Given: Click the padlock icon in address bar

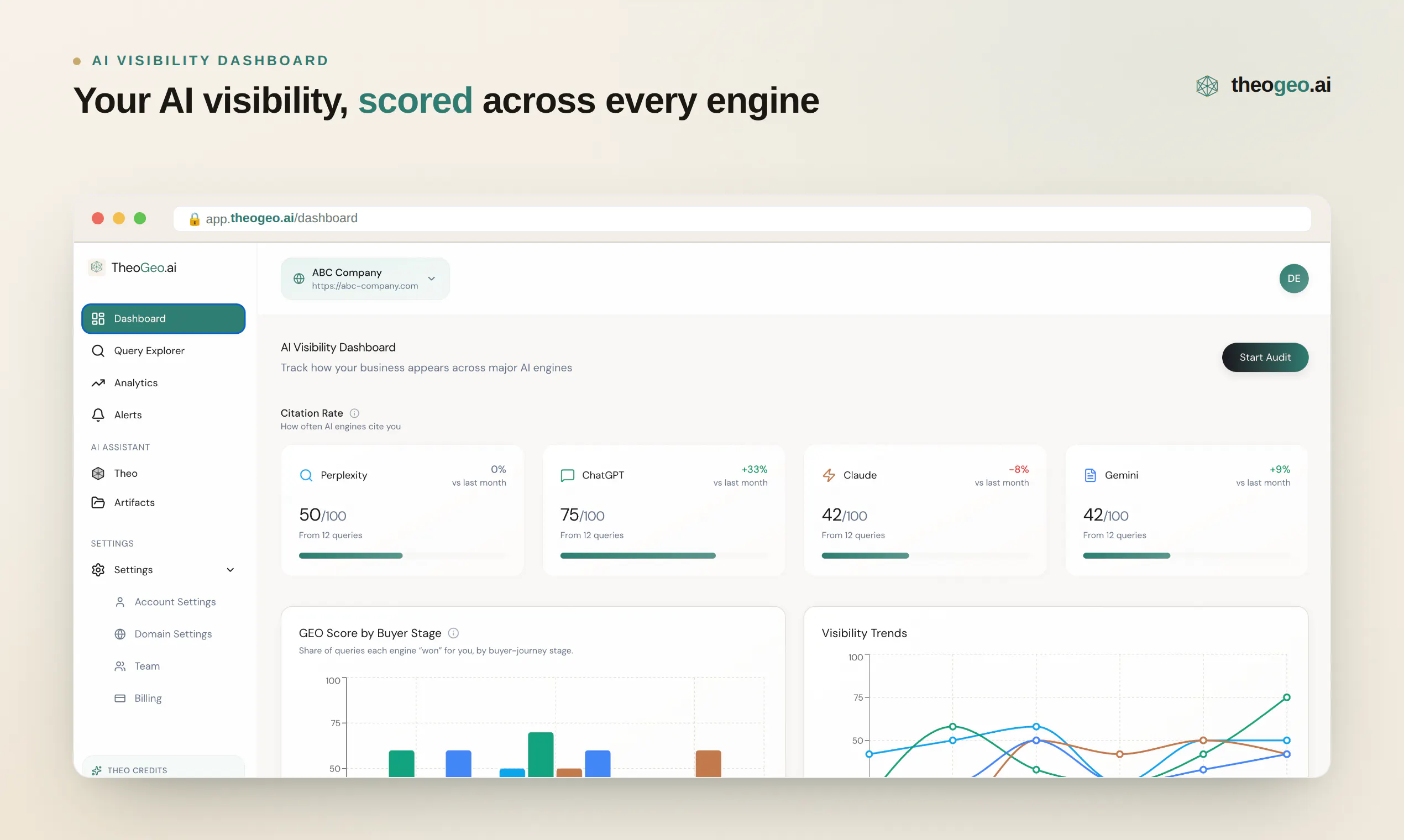Looking at the screenshot, I should click(x=195, y=219).
